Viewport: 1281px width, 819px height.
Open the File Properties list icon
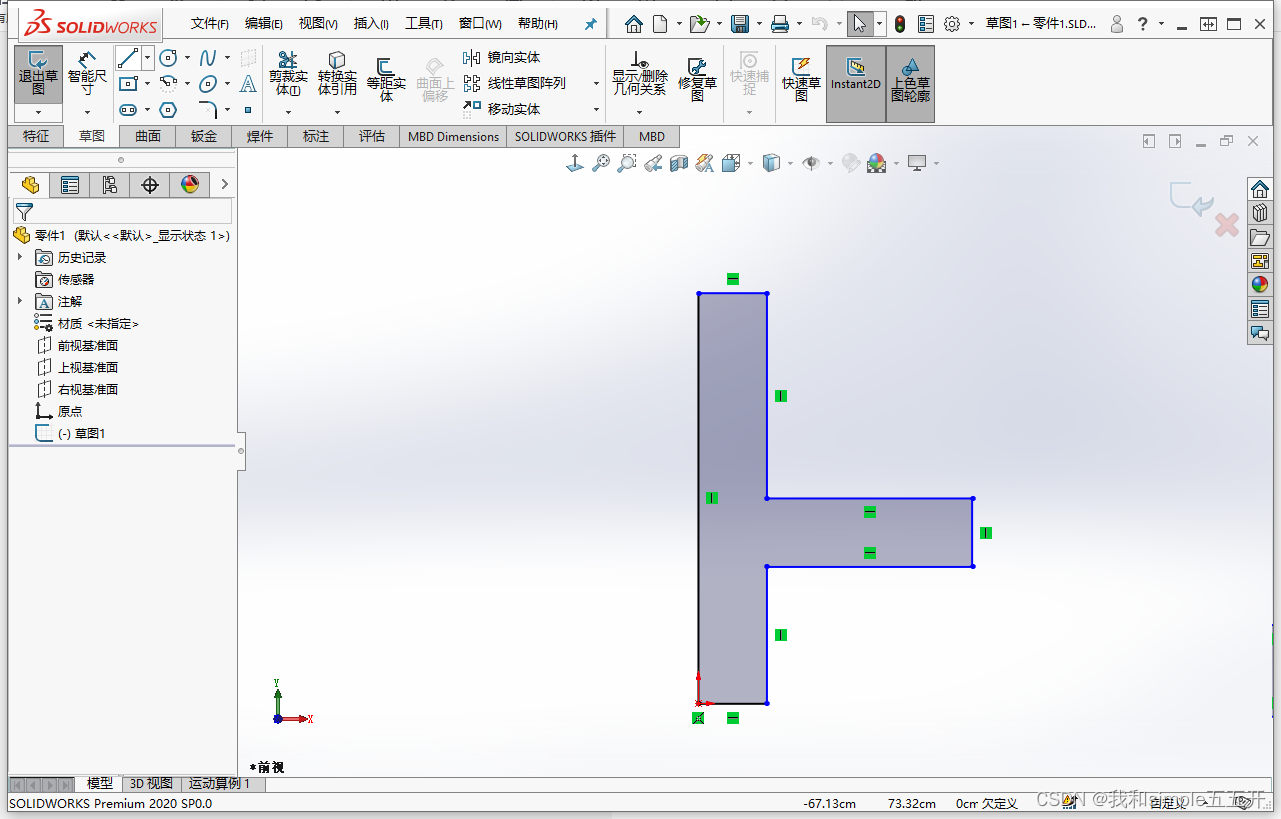[x=926, y=24]
